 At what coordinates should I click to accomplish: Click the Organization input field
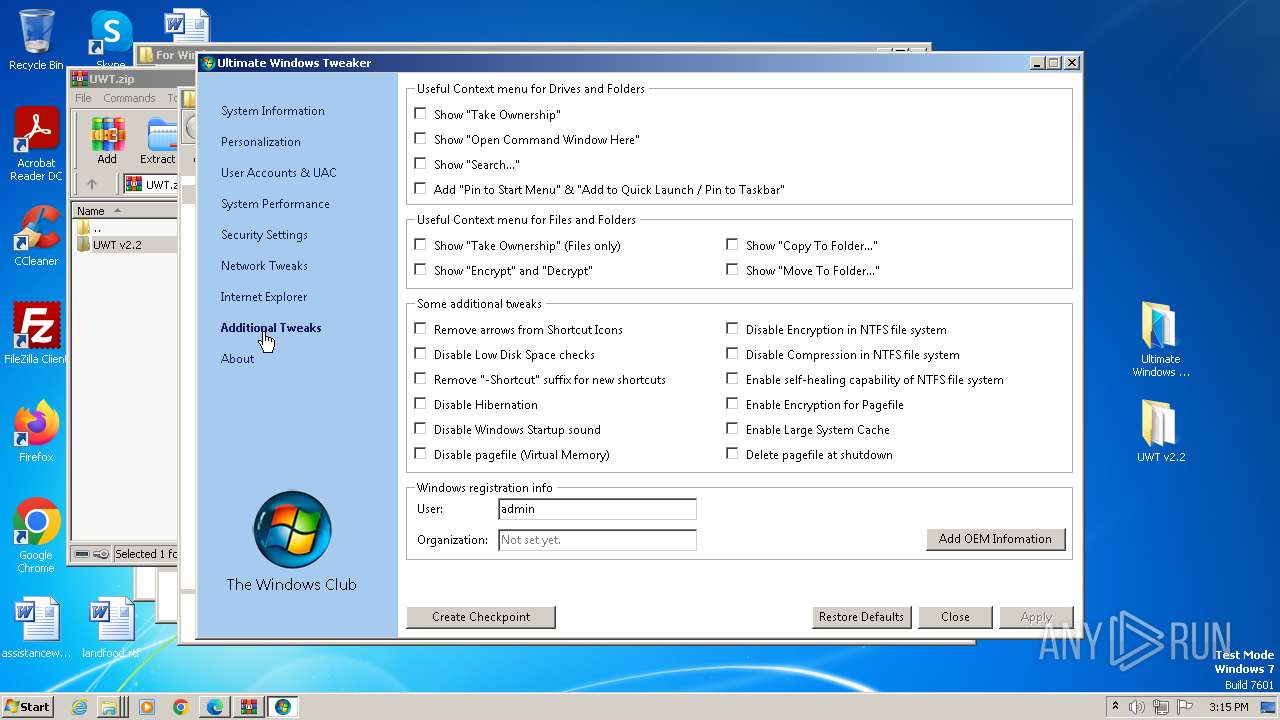click(597, 540)
